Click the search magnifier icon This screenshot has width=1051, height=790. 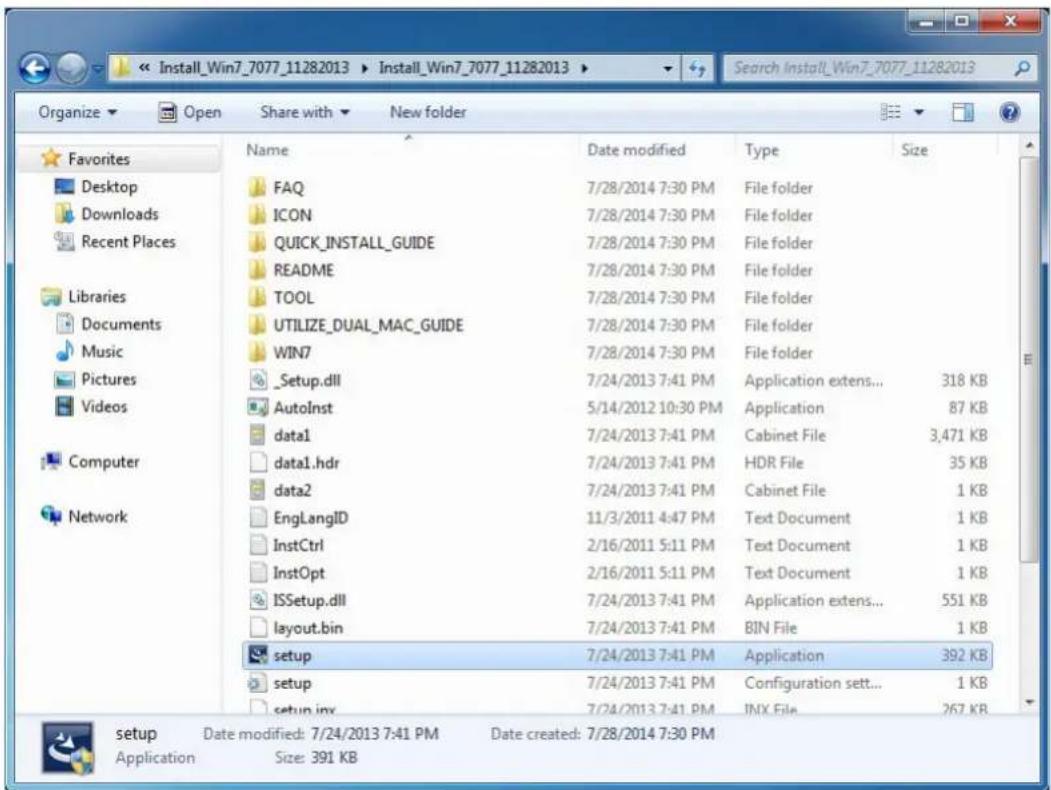click(1022, 68)
